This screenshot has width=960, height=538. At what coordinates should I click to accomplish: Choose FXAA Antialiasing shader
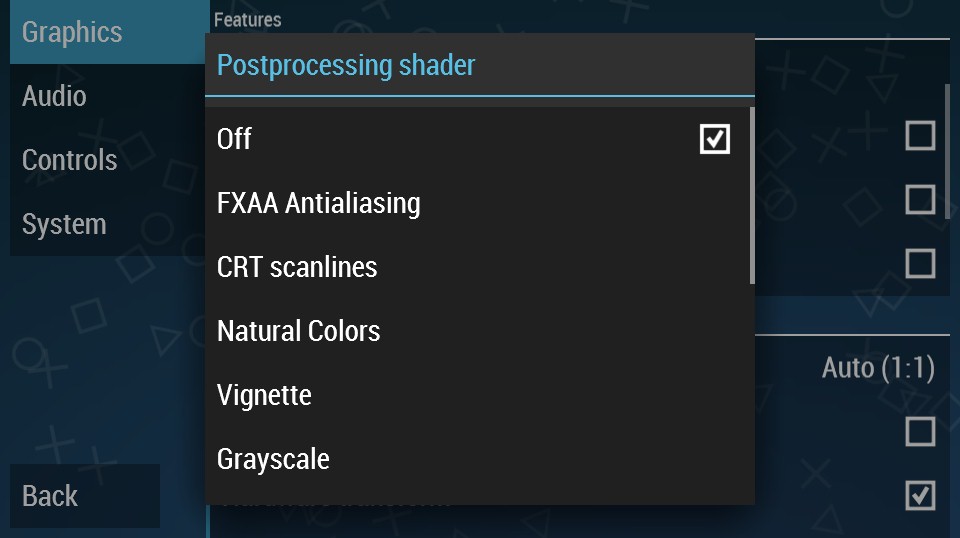(x=318, y=203)
